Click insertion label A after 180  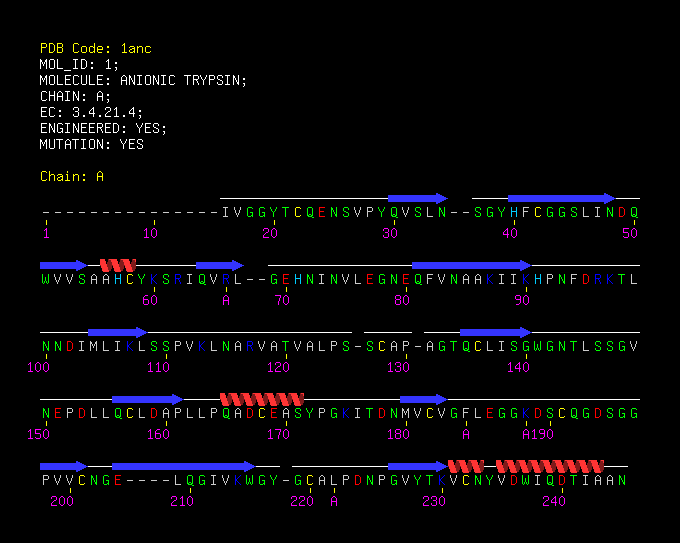[466, 434]
